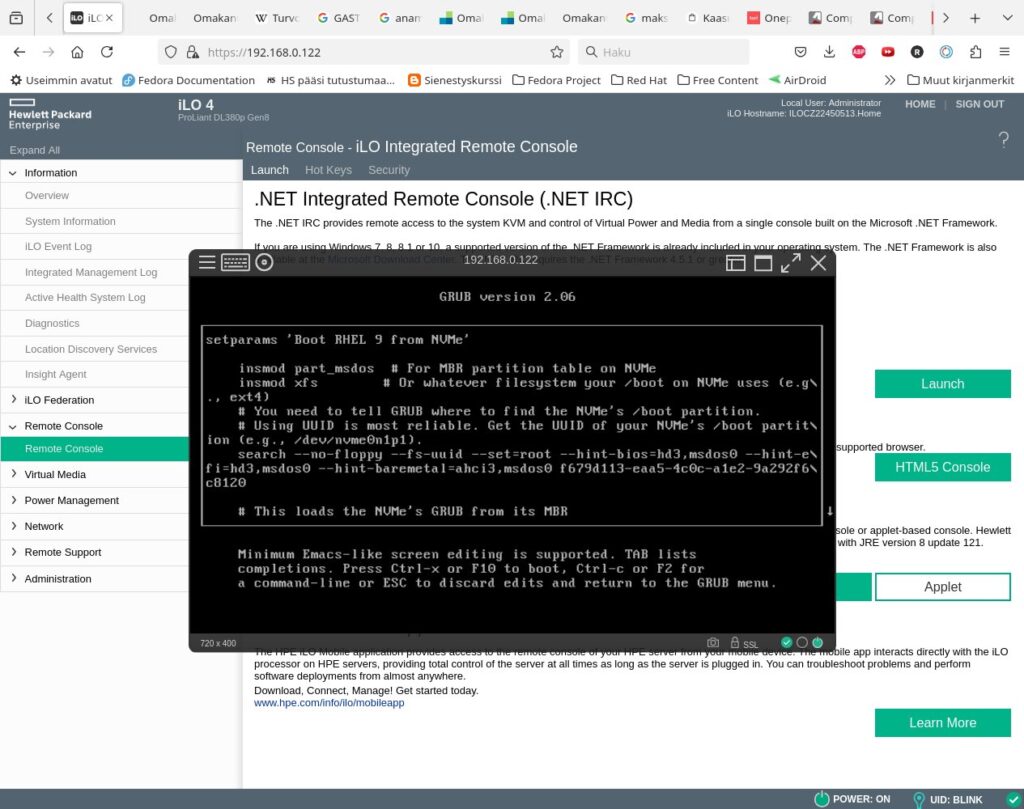Open Firefox application hamburger menu
The height and width of the screenshot is (809, 1024).
click(x=1004, y=52)
